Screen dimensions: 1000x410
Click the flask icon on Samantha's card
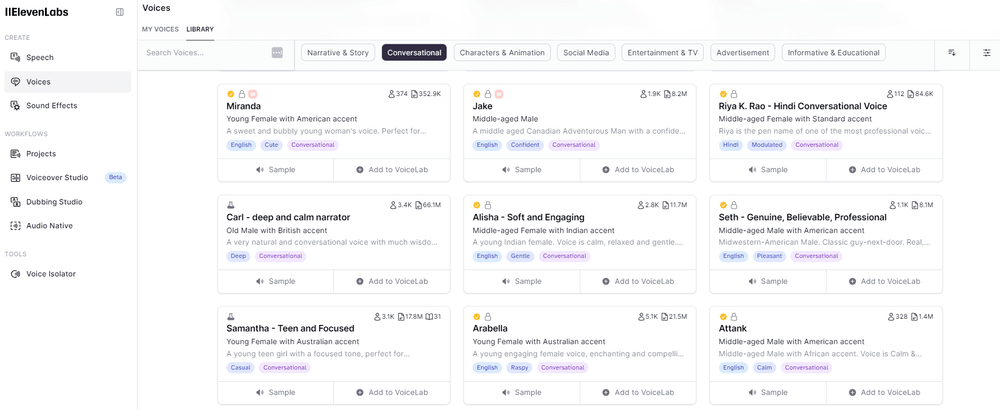(231, 316)
